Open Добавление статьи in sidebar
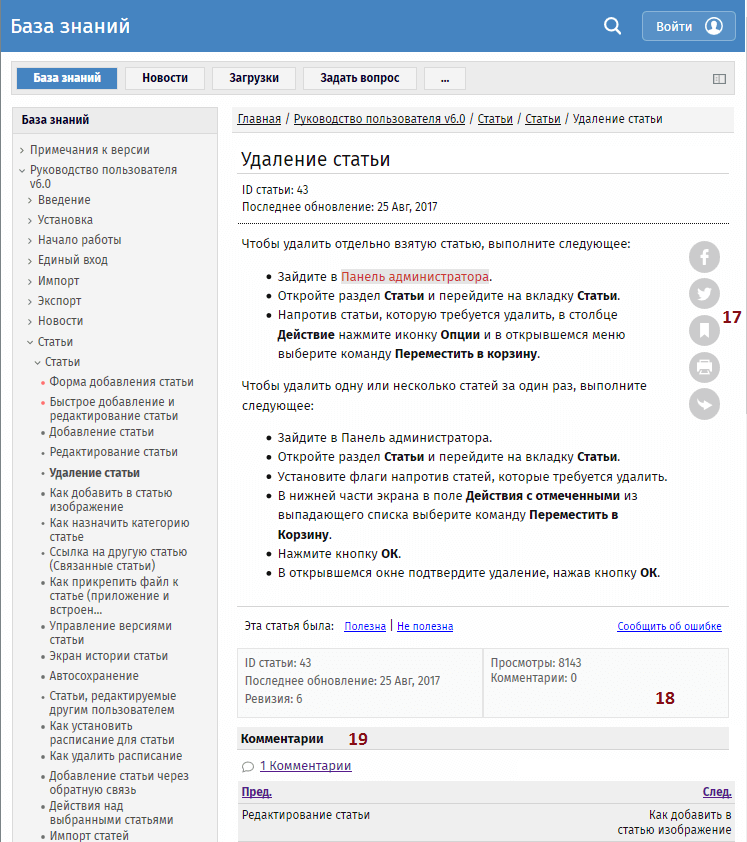Image resolution: width=747 pixels, height=842 pixels. pos(101,432)
